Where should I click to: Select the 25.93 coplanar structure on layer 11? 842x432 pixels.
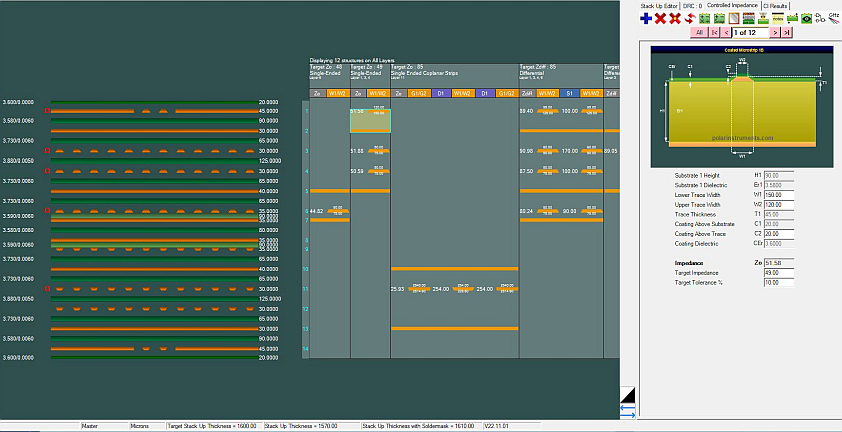[454, 289]
